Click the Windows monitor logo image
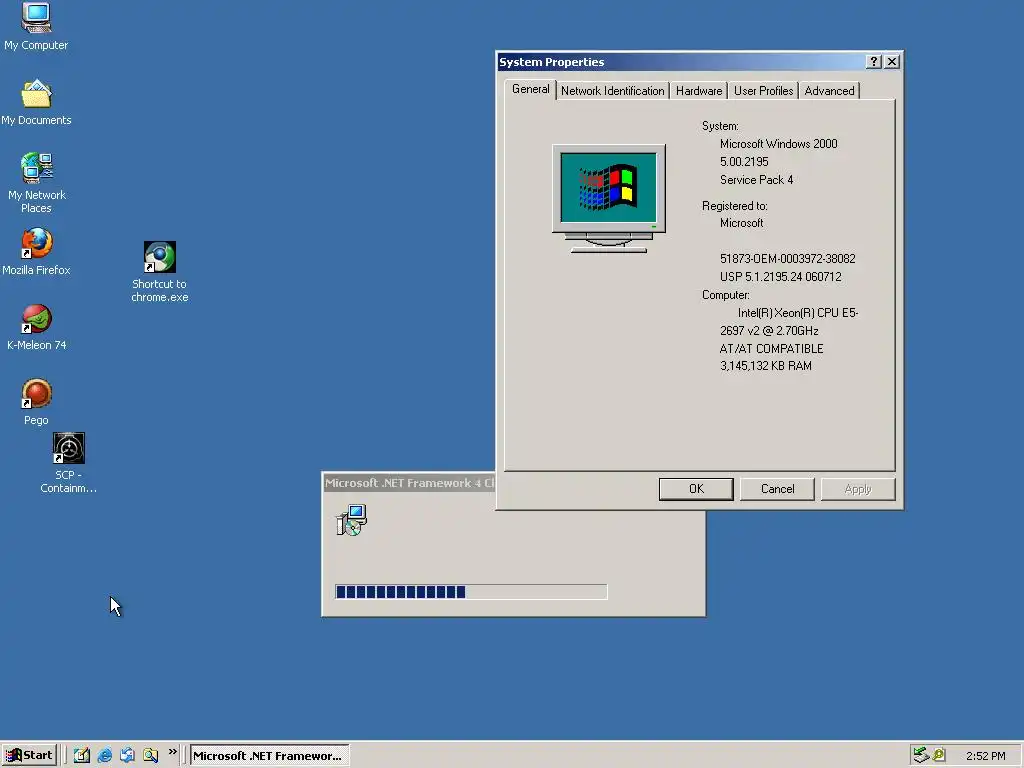The width and height of the screenshot is (1024, 768). [609, 199]
